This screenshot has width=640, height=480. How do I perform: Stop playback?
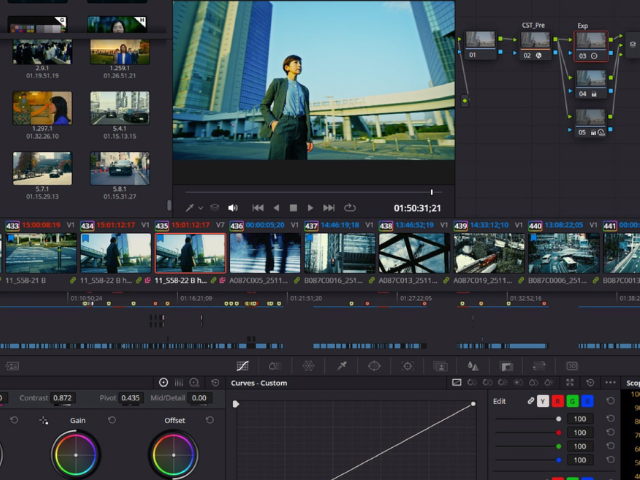pos(293,208)
